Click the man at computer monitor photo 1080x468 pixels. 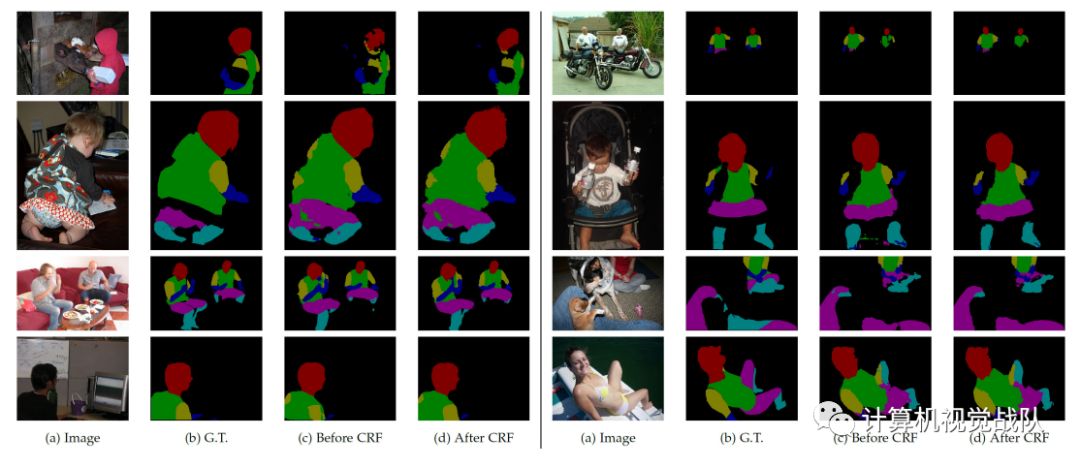(72, 378)
